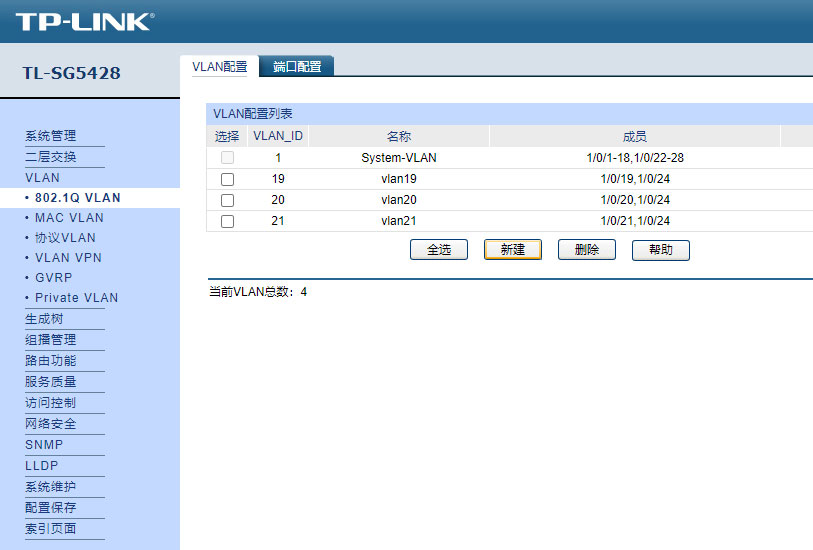The width and height of the screenshot is (813, 550).
Task: Open 配置保存 menu section
Action: [x=51, y=508]
